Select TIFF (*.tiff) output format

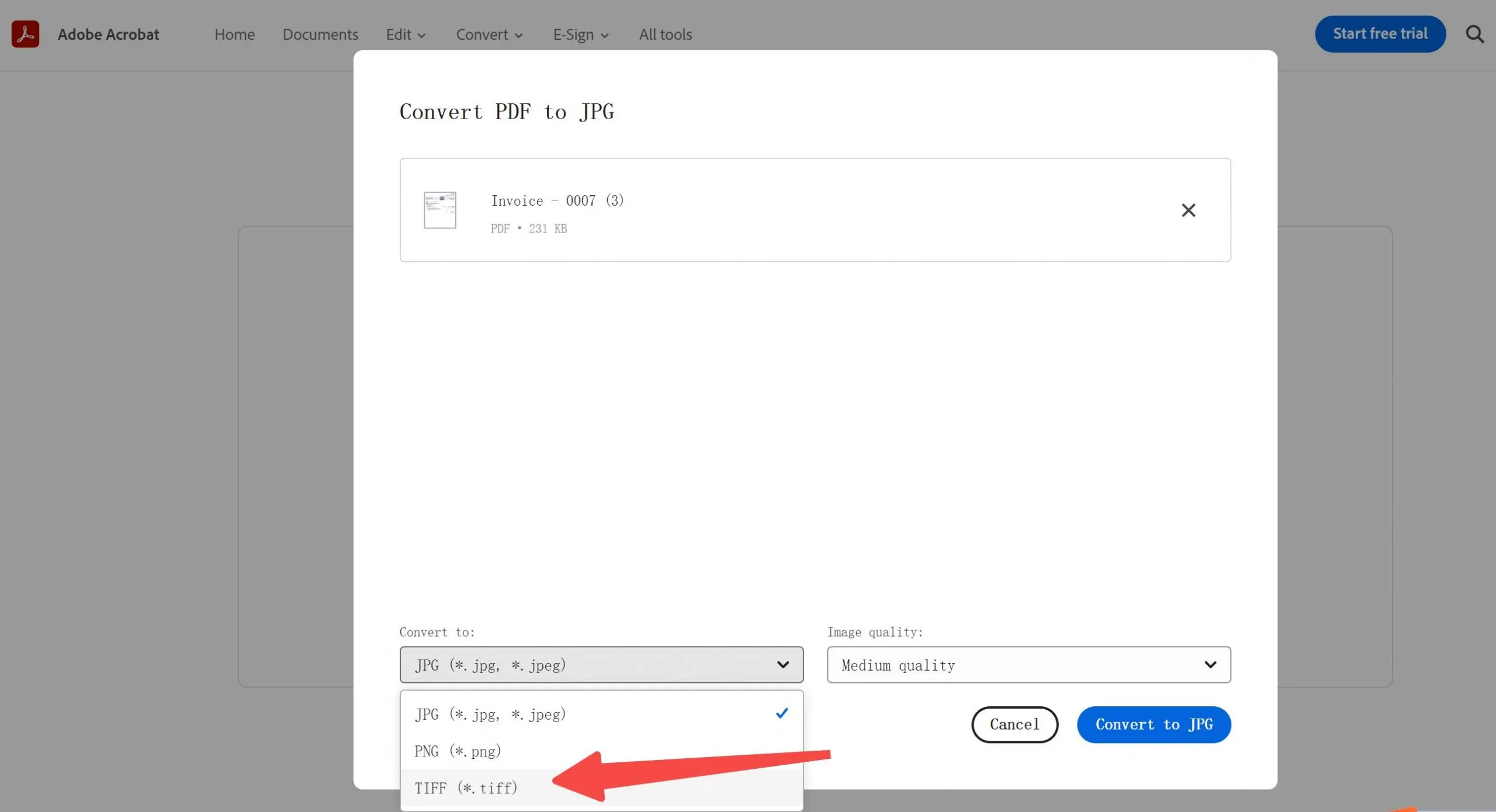466,787
